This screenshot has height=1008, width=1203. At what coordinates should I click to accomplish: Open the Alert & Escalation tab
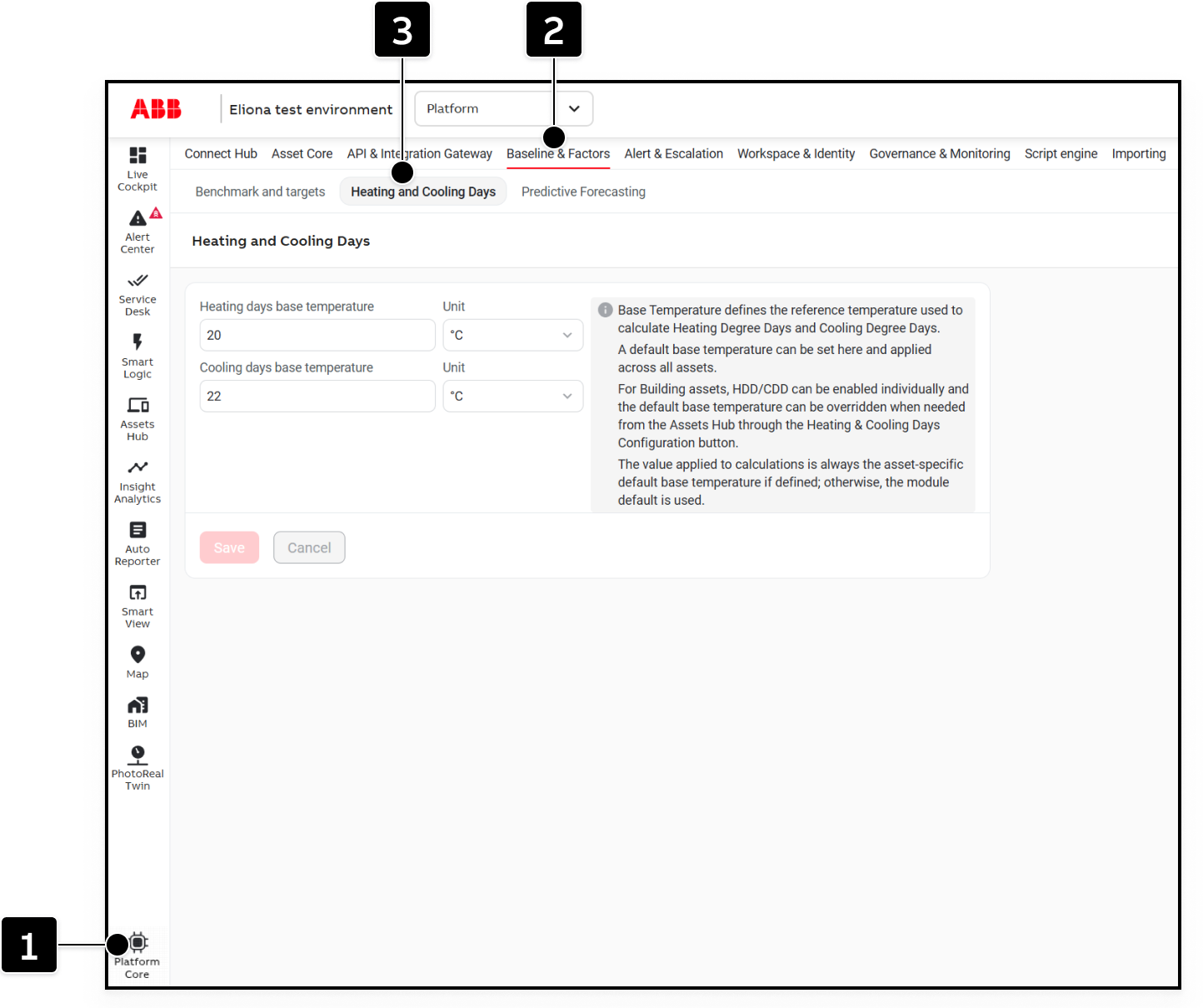point(674,153)
